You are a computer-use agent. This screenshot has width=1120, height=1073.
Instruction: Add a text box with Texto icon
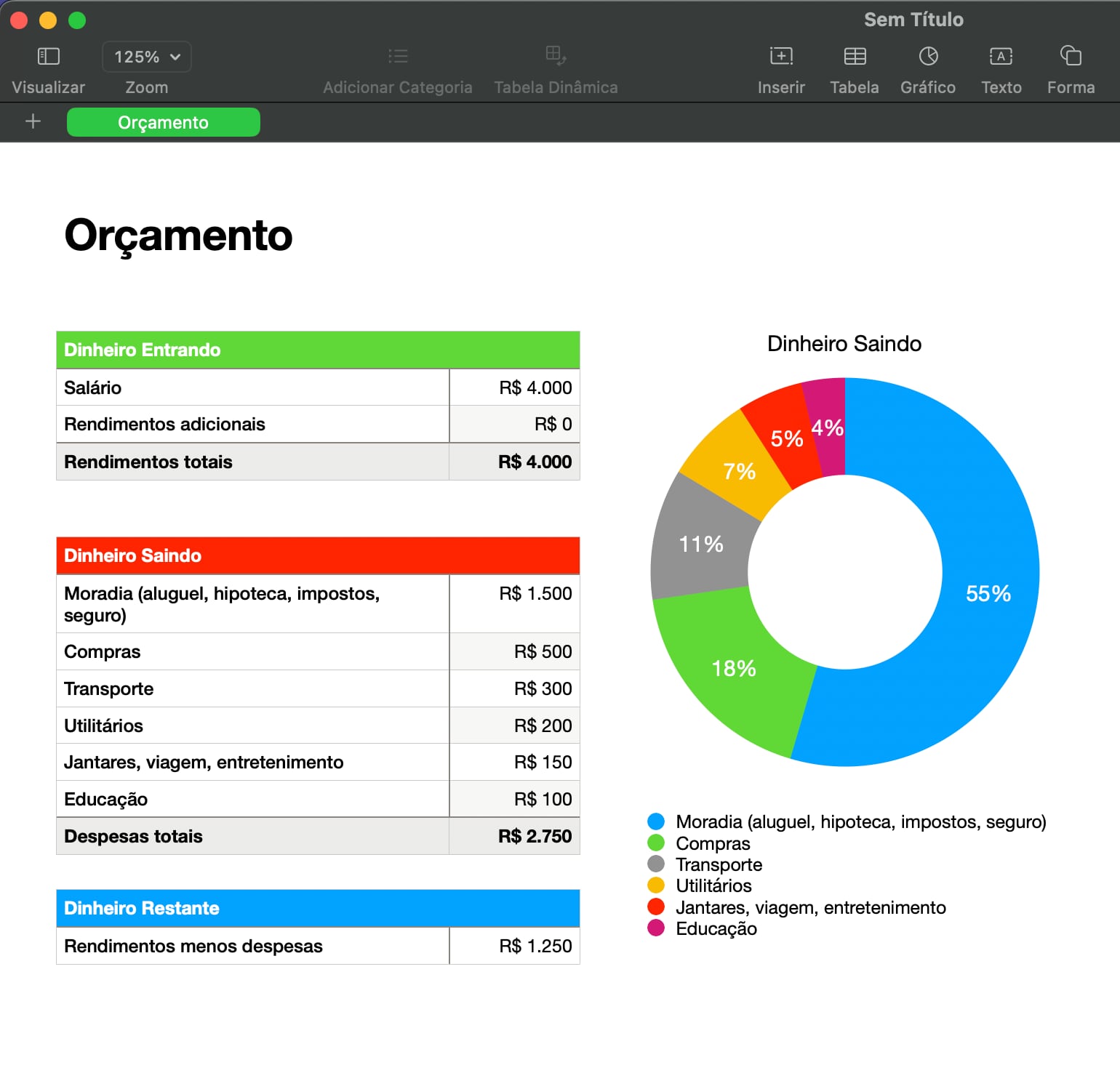tap(1001, 57)
